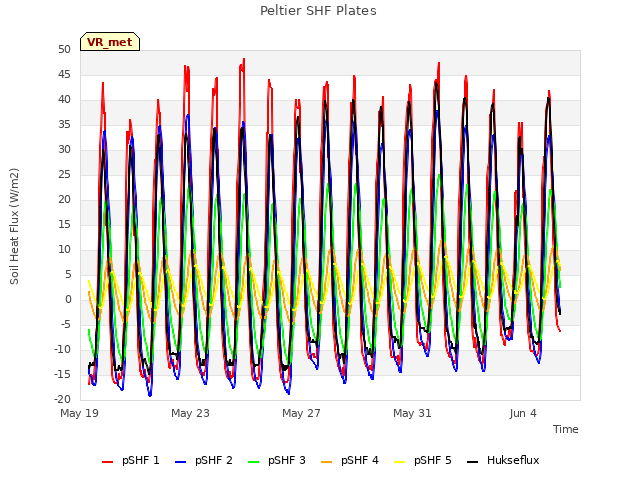Screen dimensions: 640x480
Task: Click the pSHF 3 green legend swatch
Action: [253, 462]
